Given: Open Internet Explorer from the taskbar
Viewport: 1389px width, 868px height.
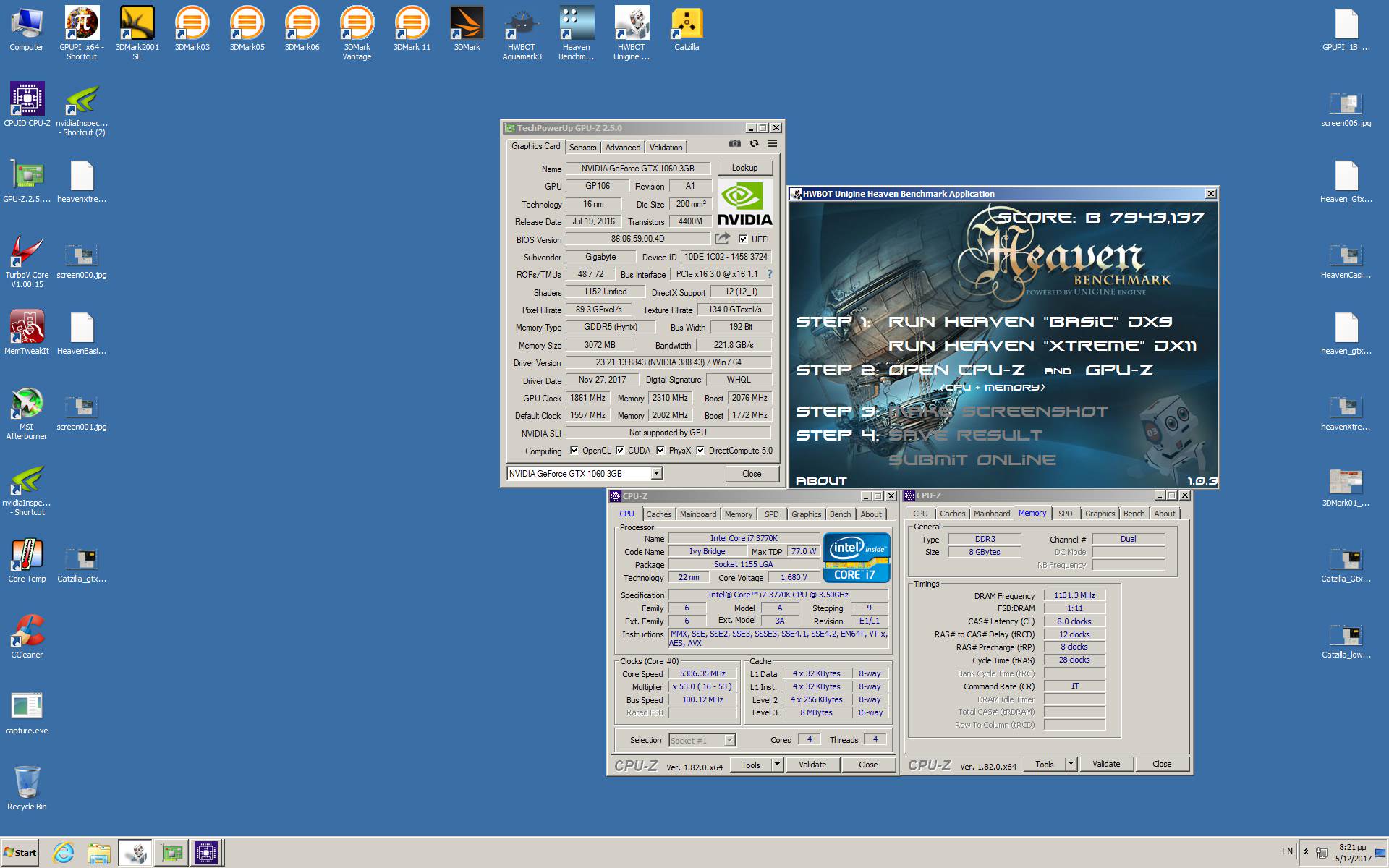Looking at the screenshot, I should [x=64, y=853].
